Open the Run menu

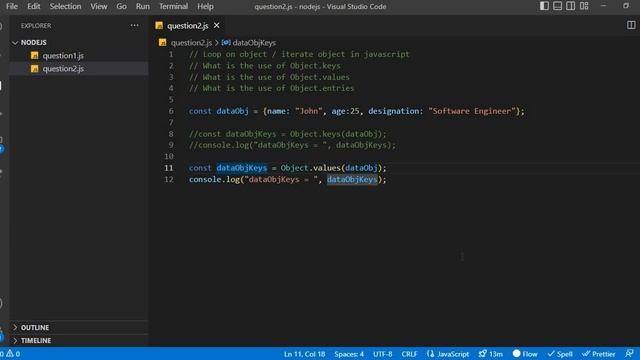(142, 6)
